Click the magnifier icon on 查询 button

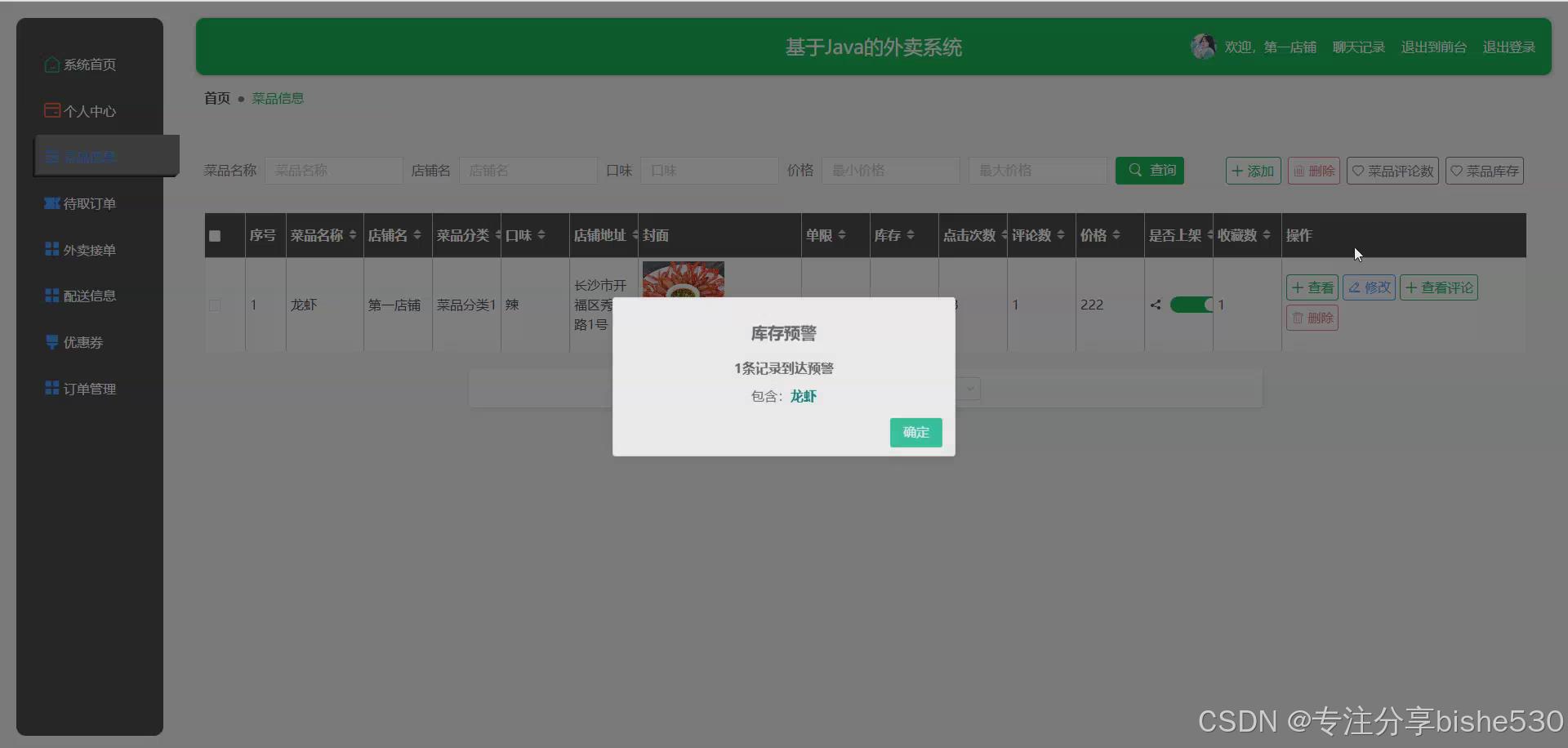(x=1134, y=170)
